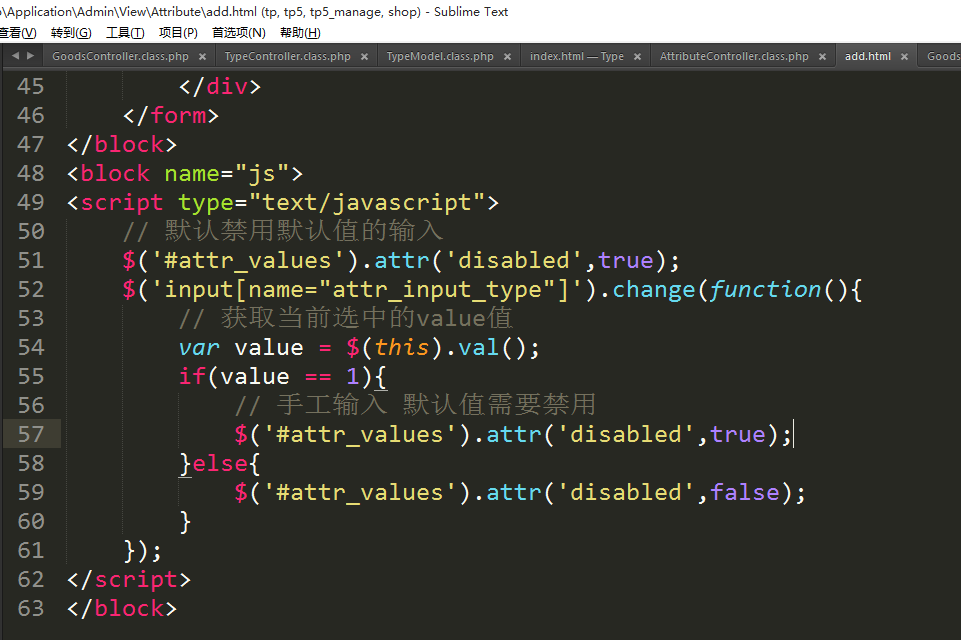Open the 帮助(H) menu
Image resolution: width=961 pixels, height=640 pixels.
(299, 33)
